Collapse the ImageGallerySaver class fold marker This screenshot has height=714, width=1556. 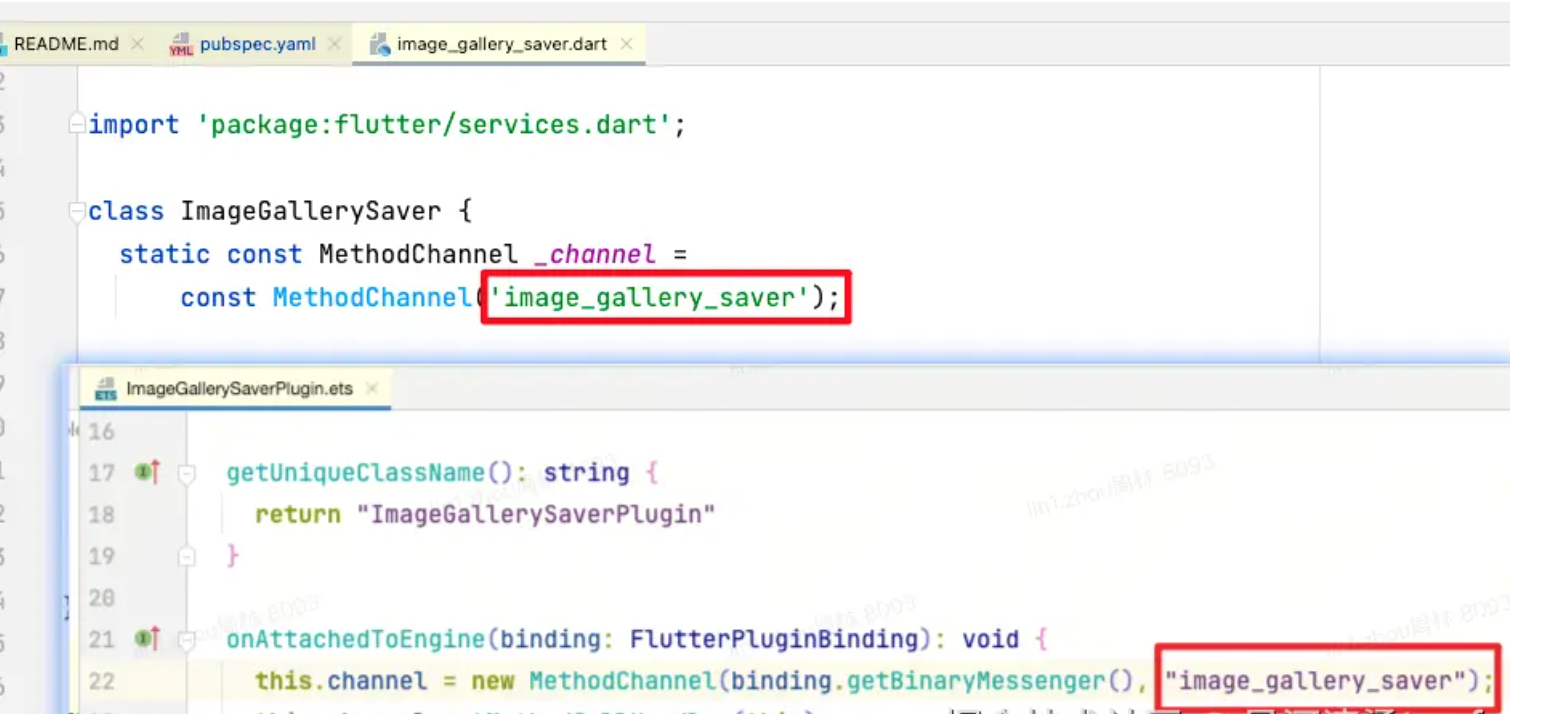(x=77, y=211)
